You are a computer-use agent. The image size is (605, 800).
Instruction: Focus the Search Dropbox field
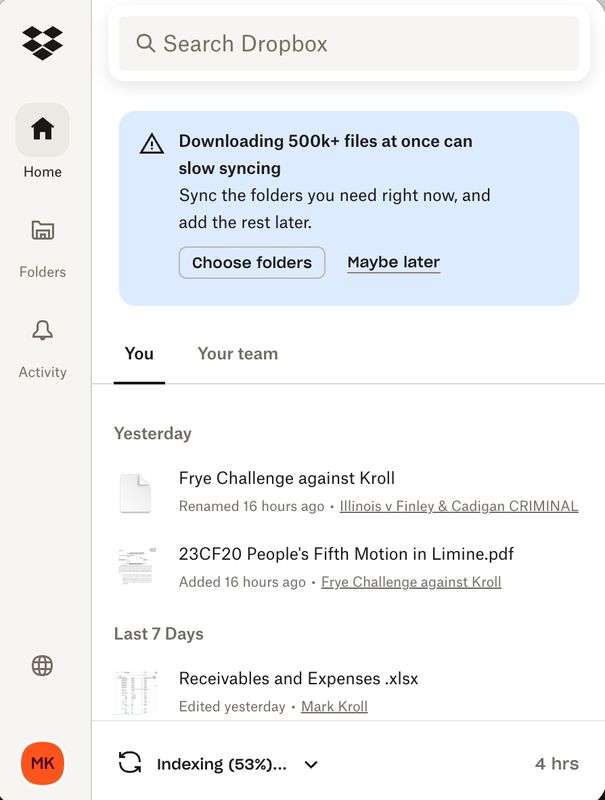(x=360, y=43)
